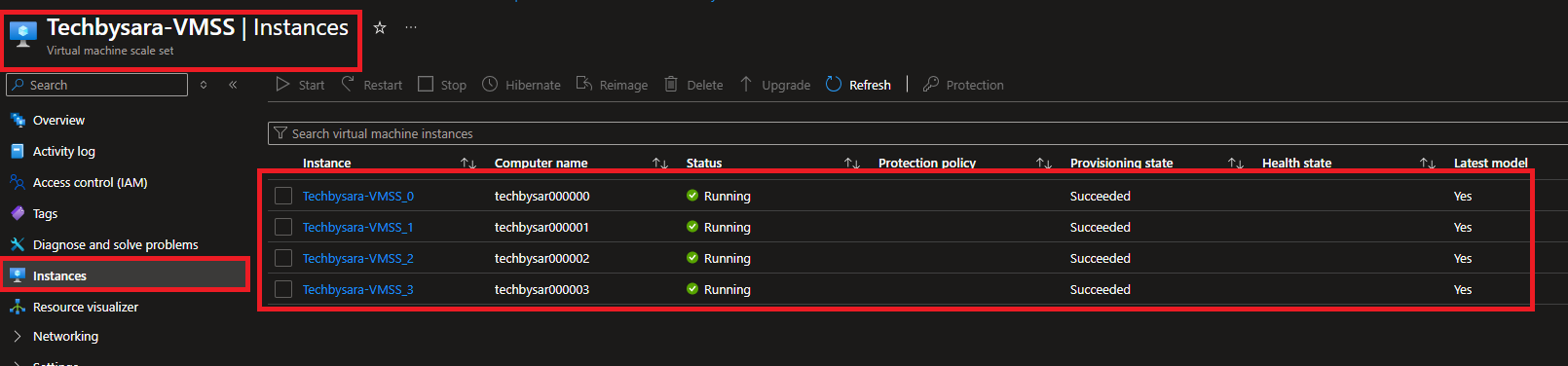Screen dimensions: 1568x366
Task: Open the Techbysara-VMSS_3 instance link
Action: (x=357, y=289)
